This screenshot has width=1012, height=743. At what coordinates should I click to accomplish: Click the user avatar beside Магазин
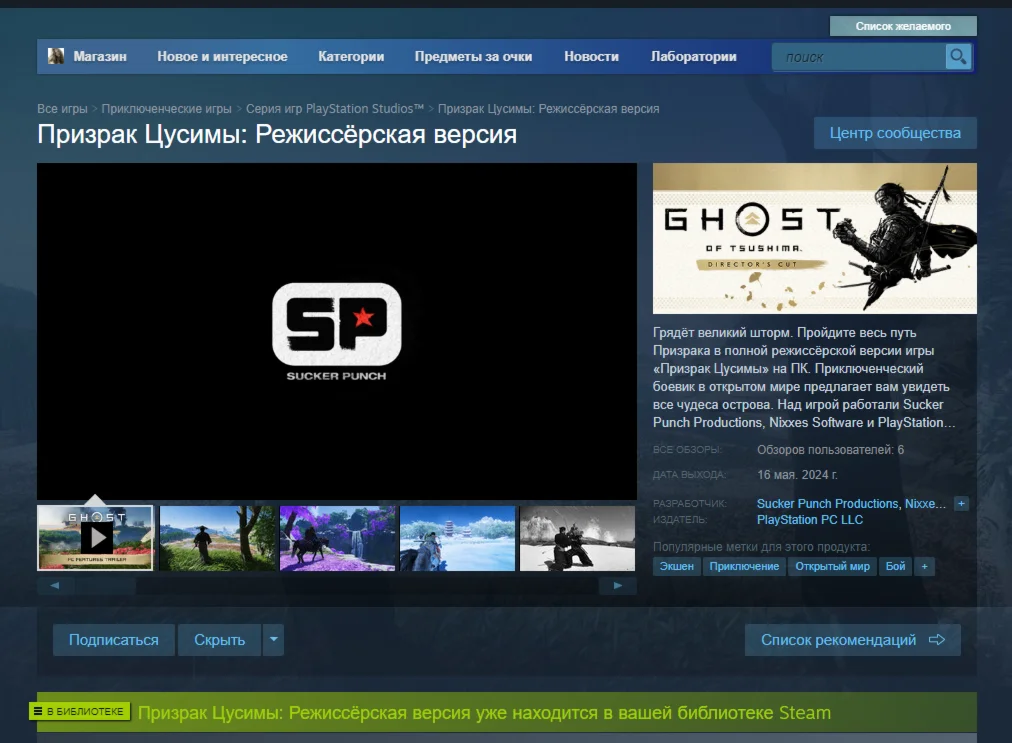click(x=56, y=57)
